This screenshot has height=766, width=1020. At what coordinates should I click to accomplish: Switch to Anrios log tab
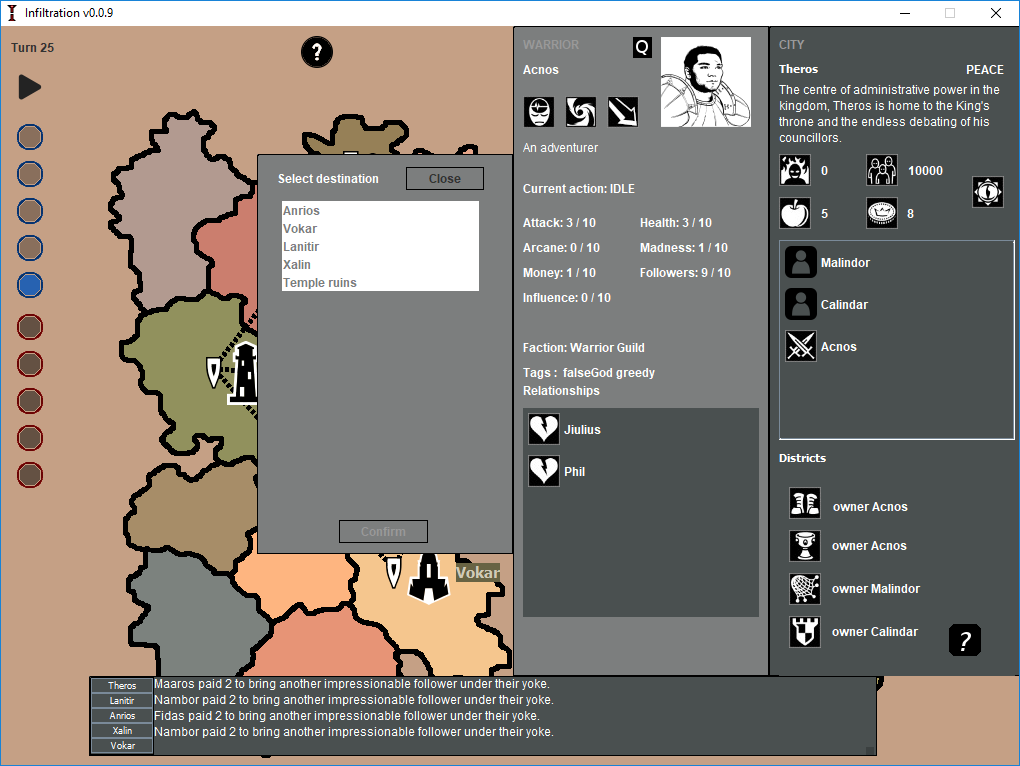coord(122,715)
